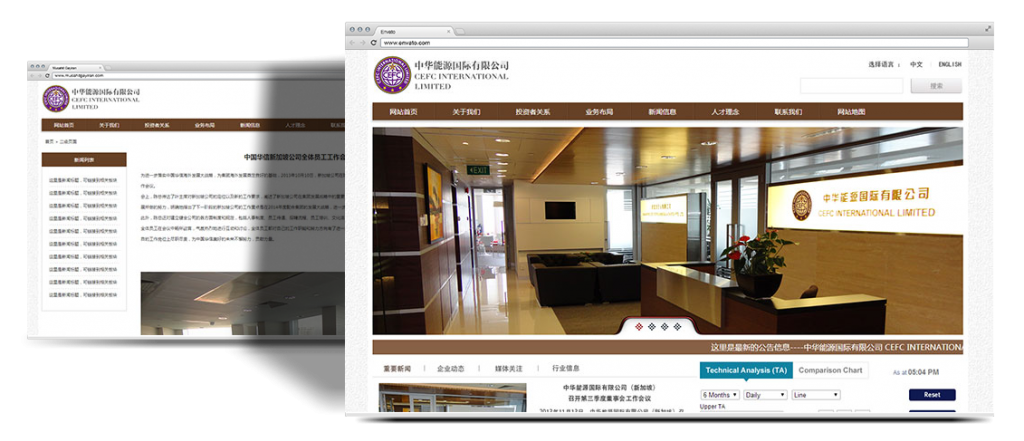The height and width of the screenshot is (441, 1024).
Task: Click the back arrow in the rear browser window
Action: (x=31, y=76)
